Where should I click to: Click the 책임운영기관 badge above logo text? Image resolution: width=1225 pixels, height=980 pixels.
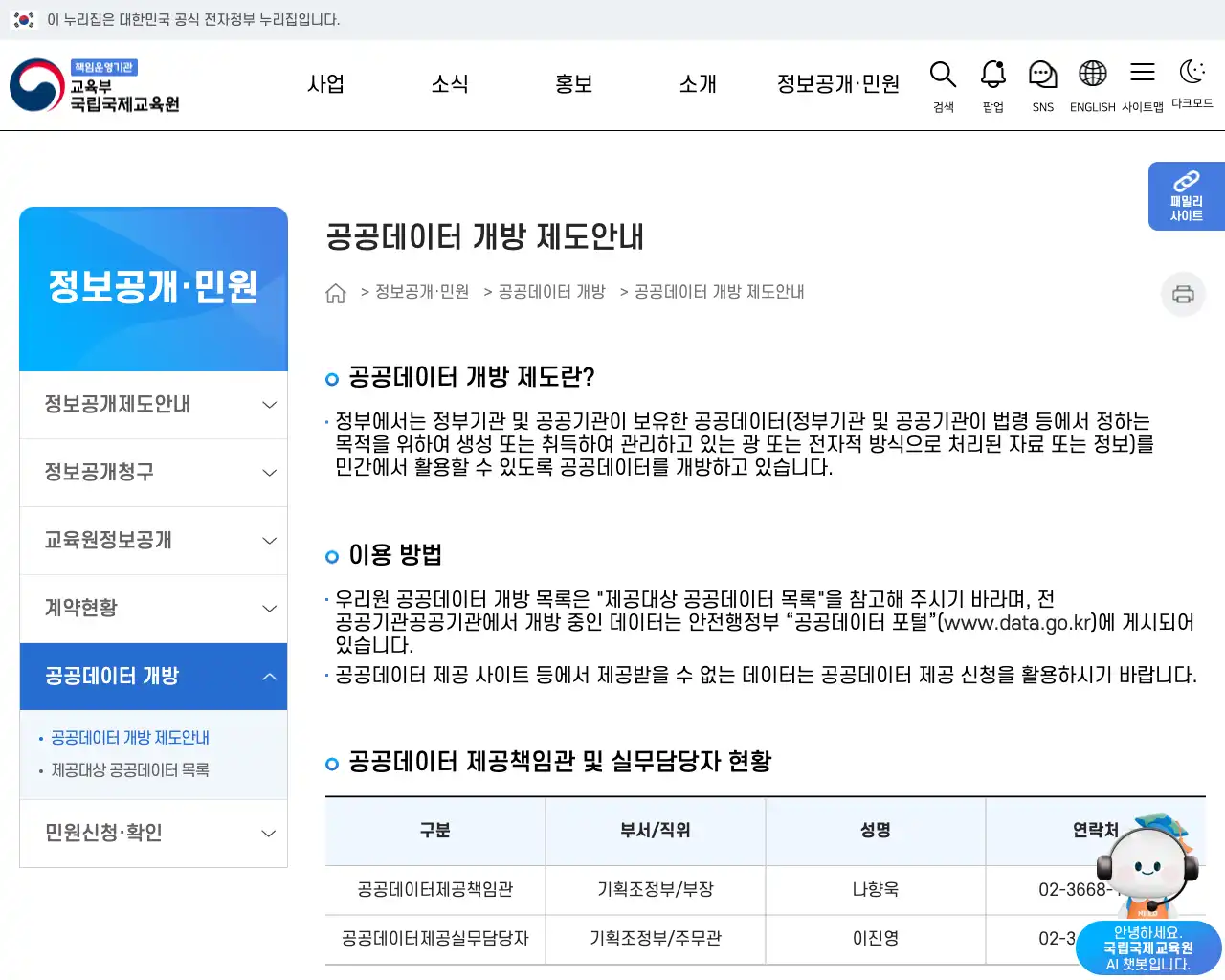click(104, 67)
